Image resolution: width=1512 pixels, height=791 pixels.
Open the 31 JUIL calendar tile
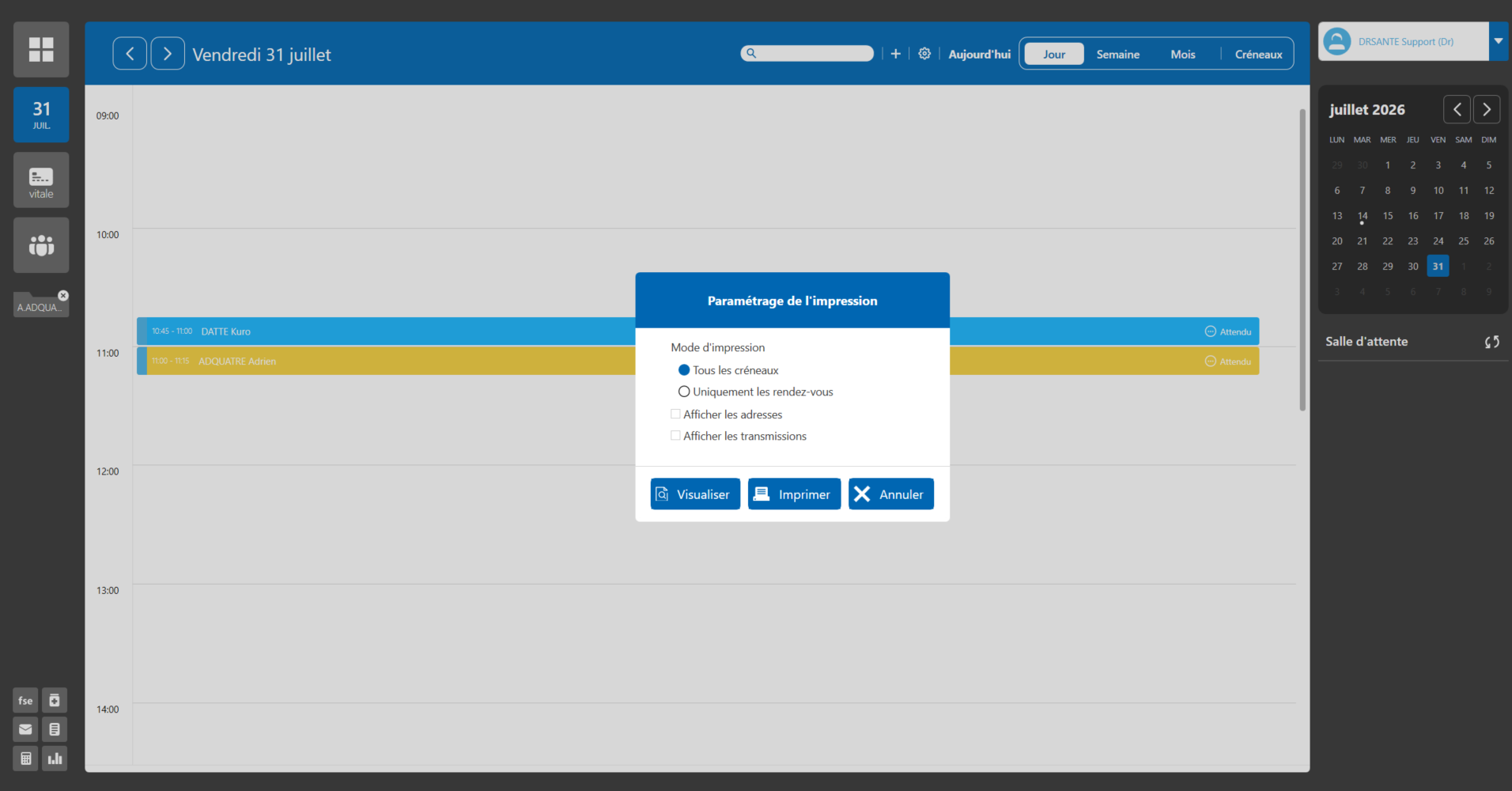(x=41, y=115)
